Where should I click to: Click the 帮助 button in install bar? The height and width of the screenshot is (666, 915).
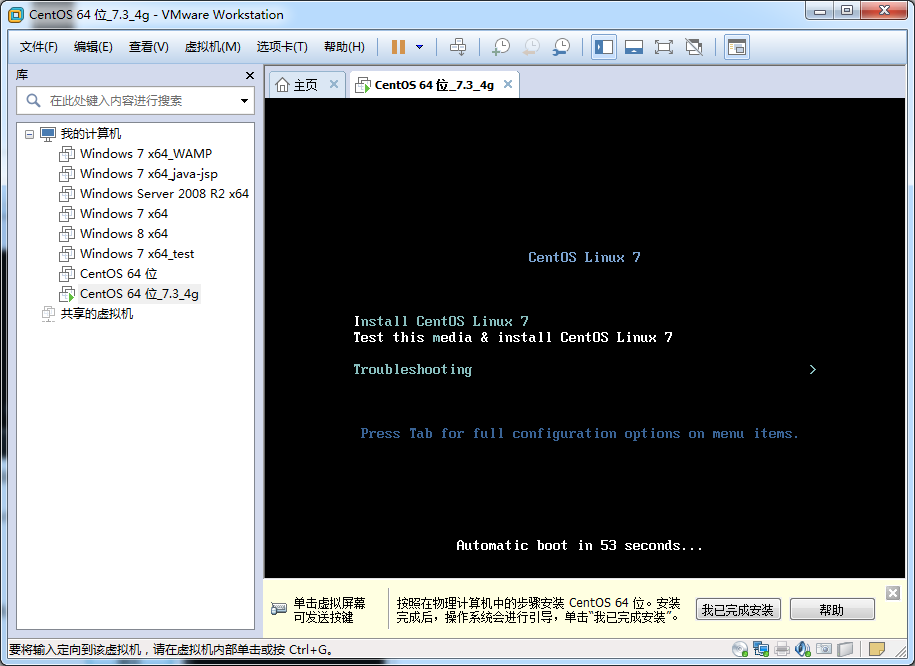[832, 610]
